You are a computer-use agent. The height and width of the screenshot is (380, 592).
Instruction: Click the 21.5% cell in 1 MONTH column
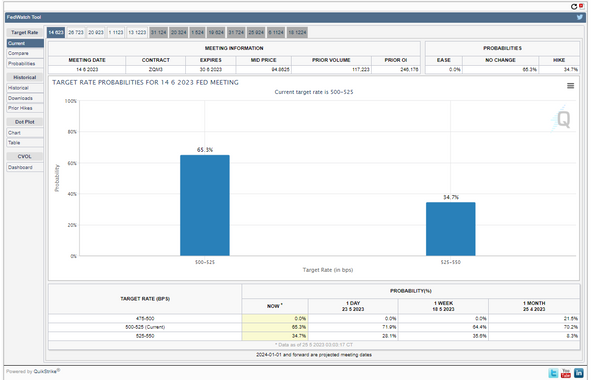click(x=534, y=318)
